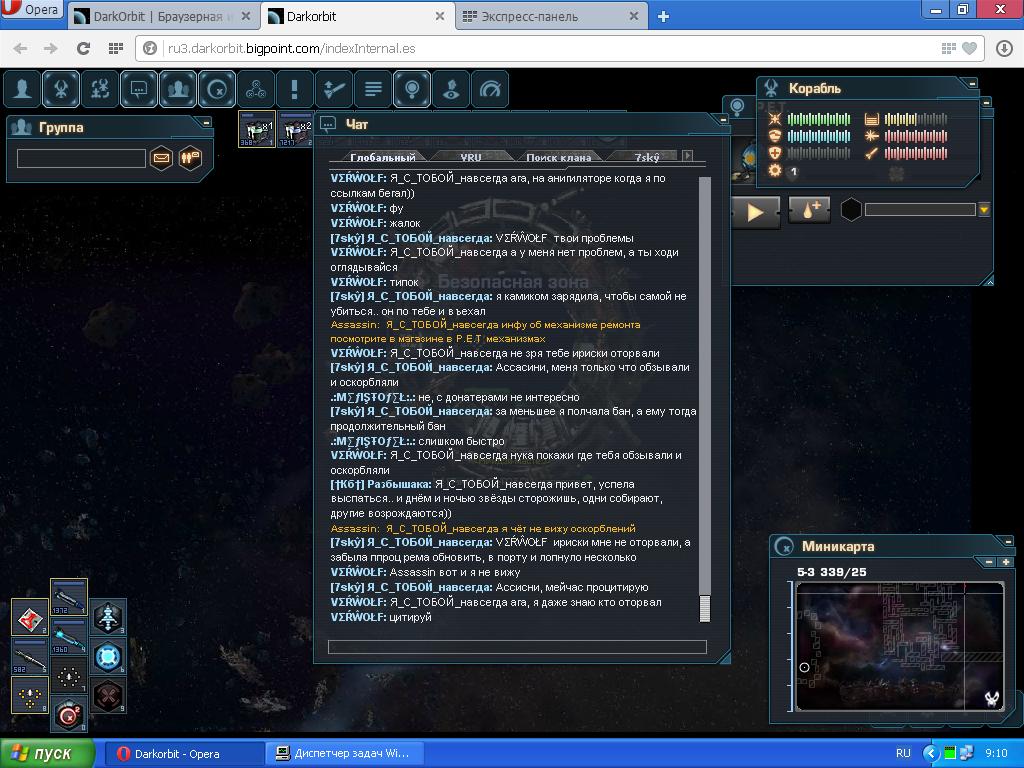Activate the ship ability in slot 3
Screen dimensions: 1024x768
[x=108, y=617]
